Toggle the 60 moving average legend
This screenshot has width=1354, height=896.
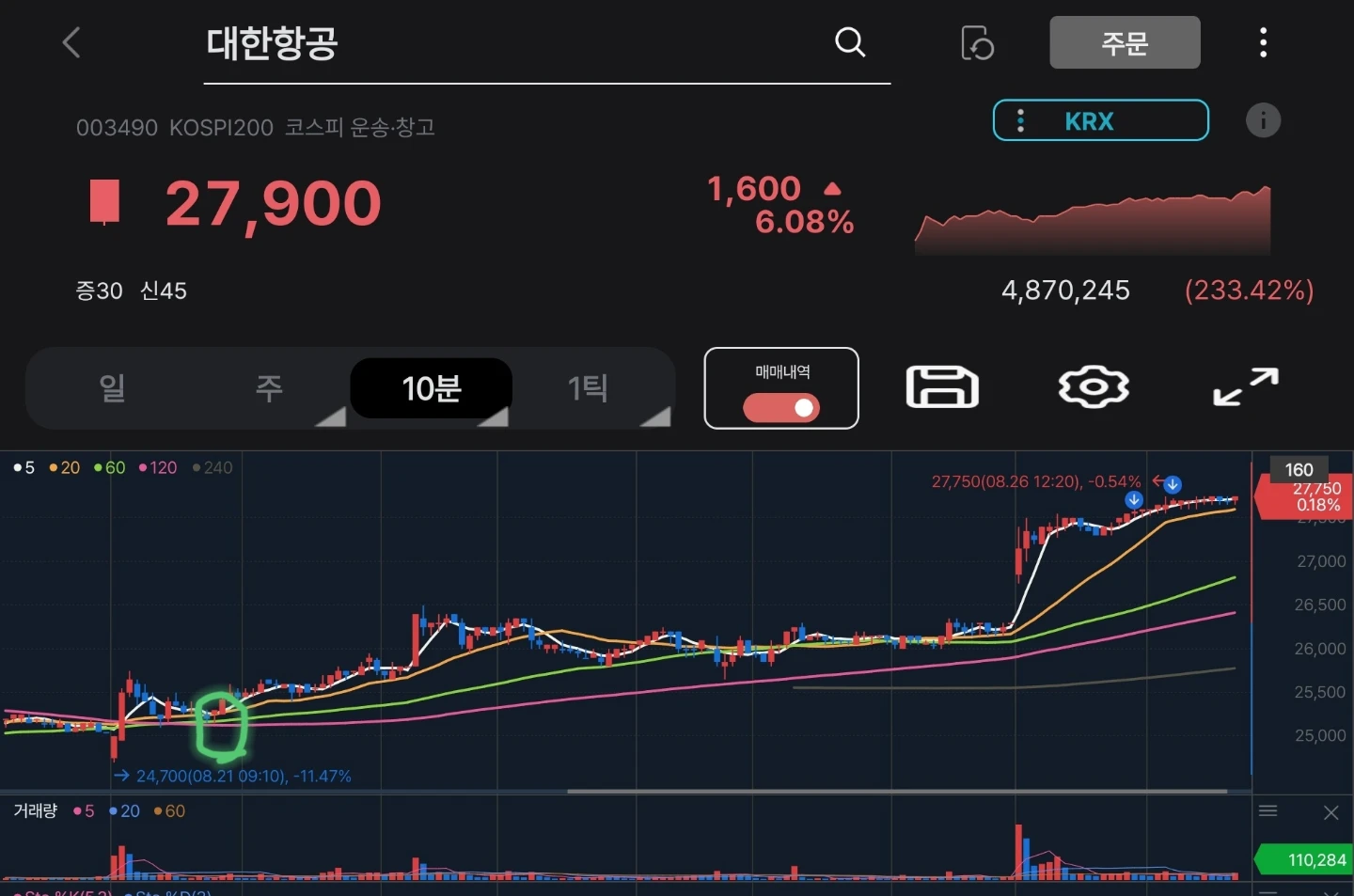(x=110, y=467)
